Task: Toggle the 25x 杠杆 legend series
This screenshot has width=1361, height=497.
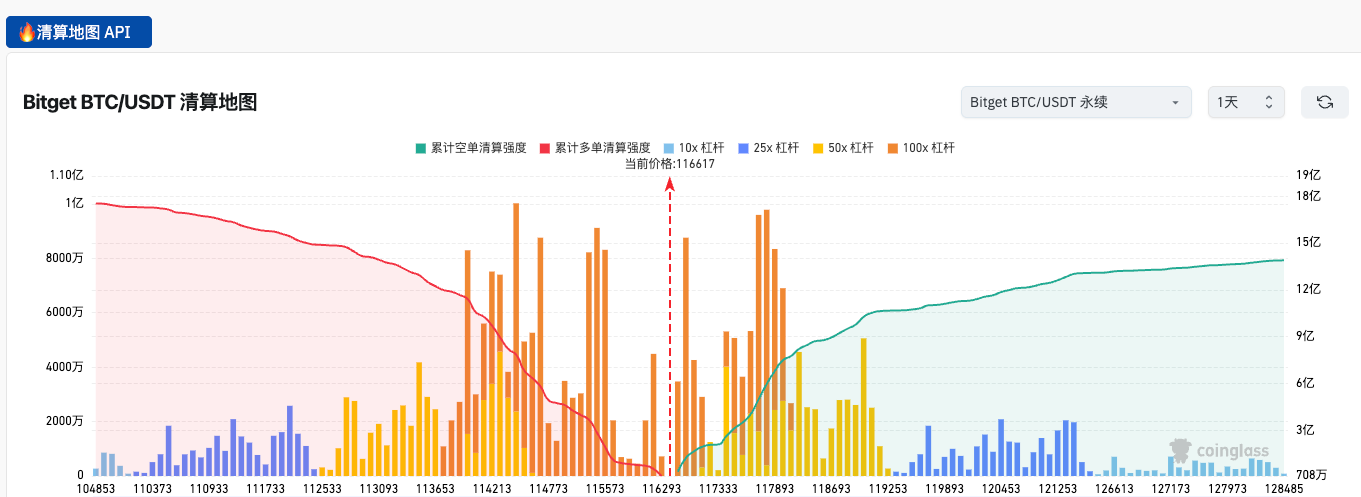Action: (x=768, y=148)
